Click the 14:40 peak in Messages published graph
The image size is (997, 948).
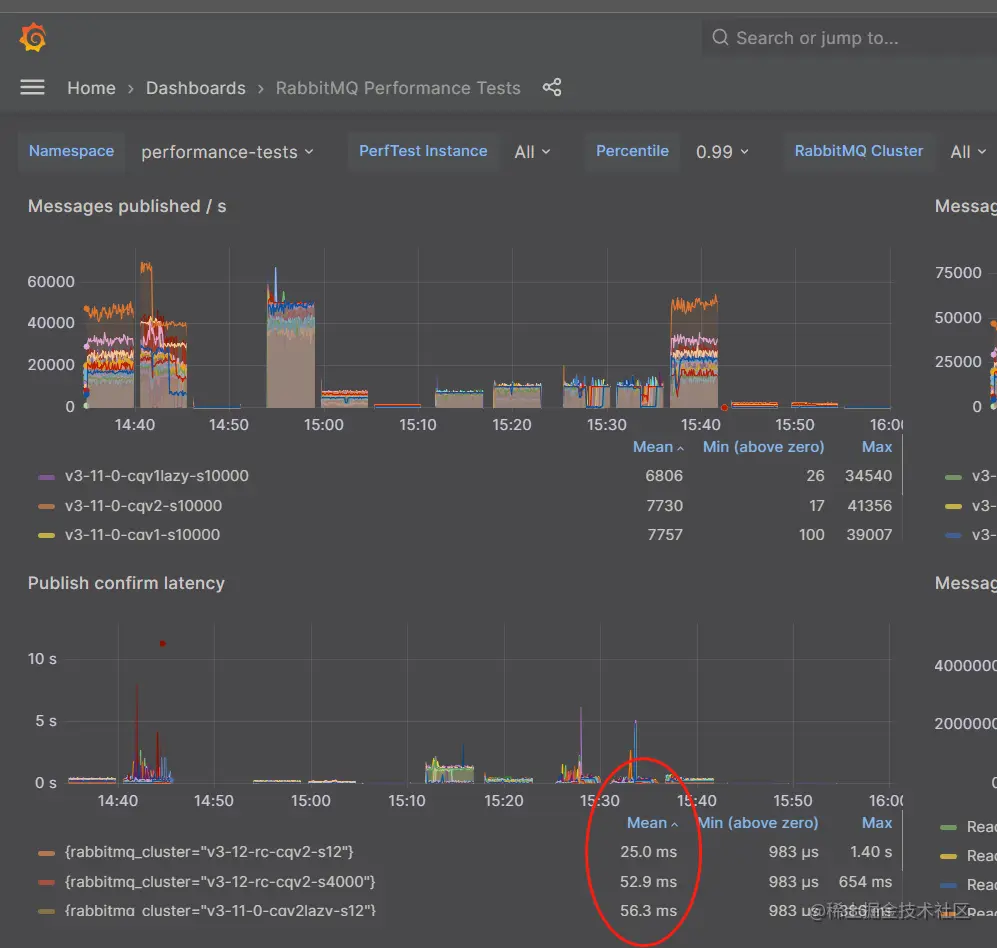click(x=146, y=267)
